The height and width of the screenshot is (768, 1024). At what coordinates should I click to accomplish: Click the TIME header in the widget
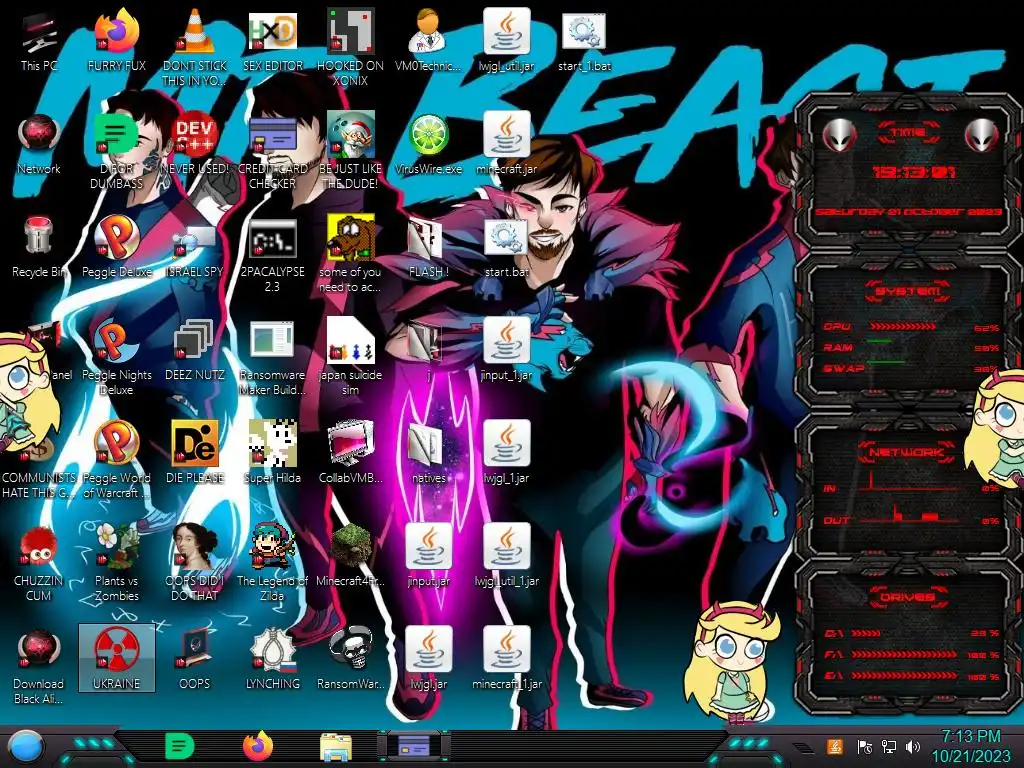pyautogui.click(x=908, y=133)
